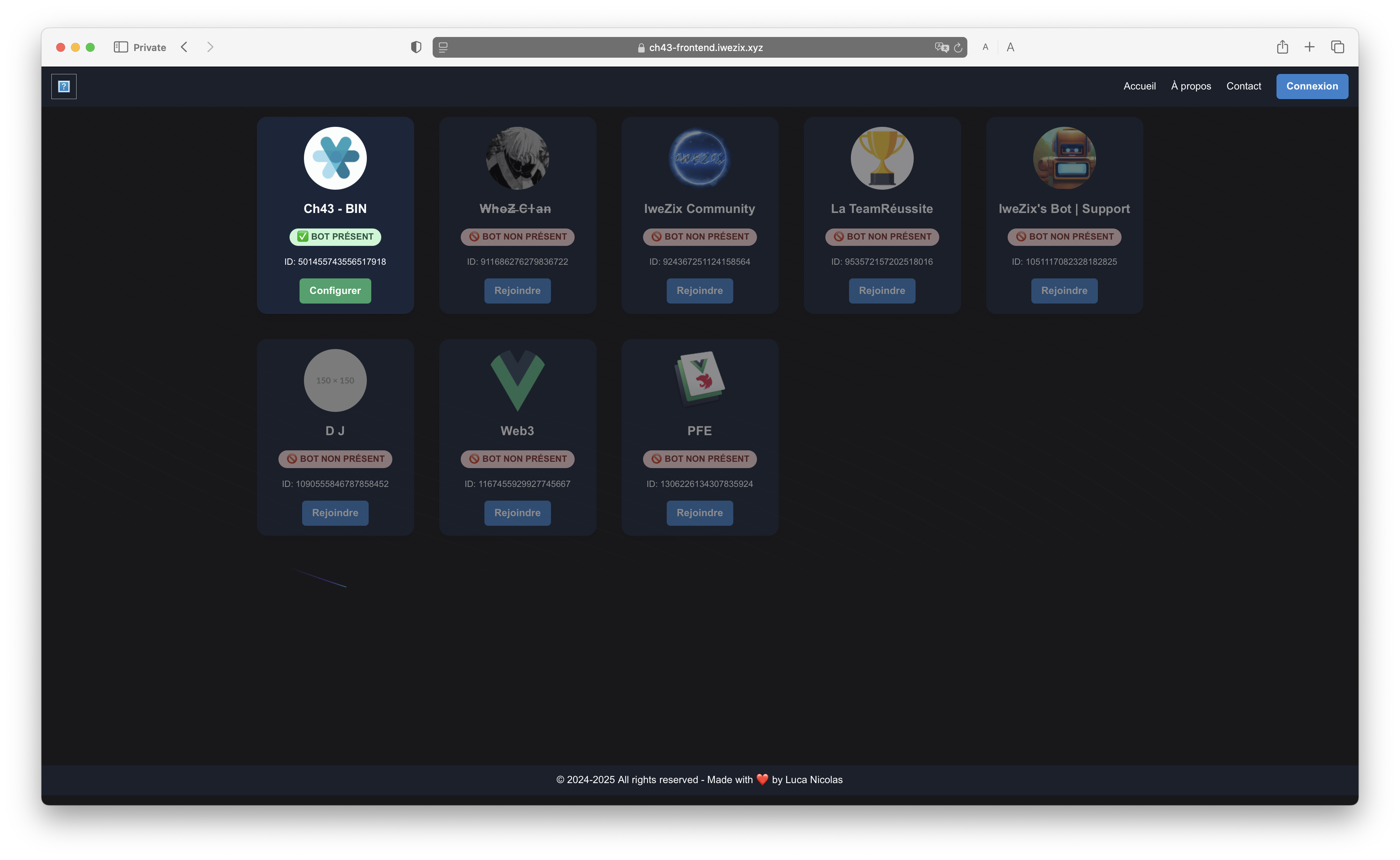This screenshot has width=1400, height=860.
Task: Click Configurer on Ch43 - BIN card
Action: click(x=335, y=291)
